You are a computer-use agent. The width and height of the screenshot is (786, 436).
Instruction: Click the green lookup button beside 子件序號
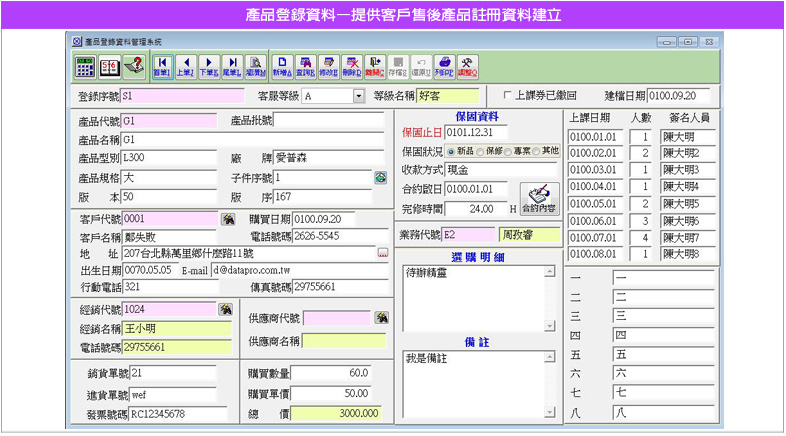(381, 177)
